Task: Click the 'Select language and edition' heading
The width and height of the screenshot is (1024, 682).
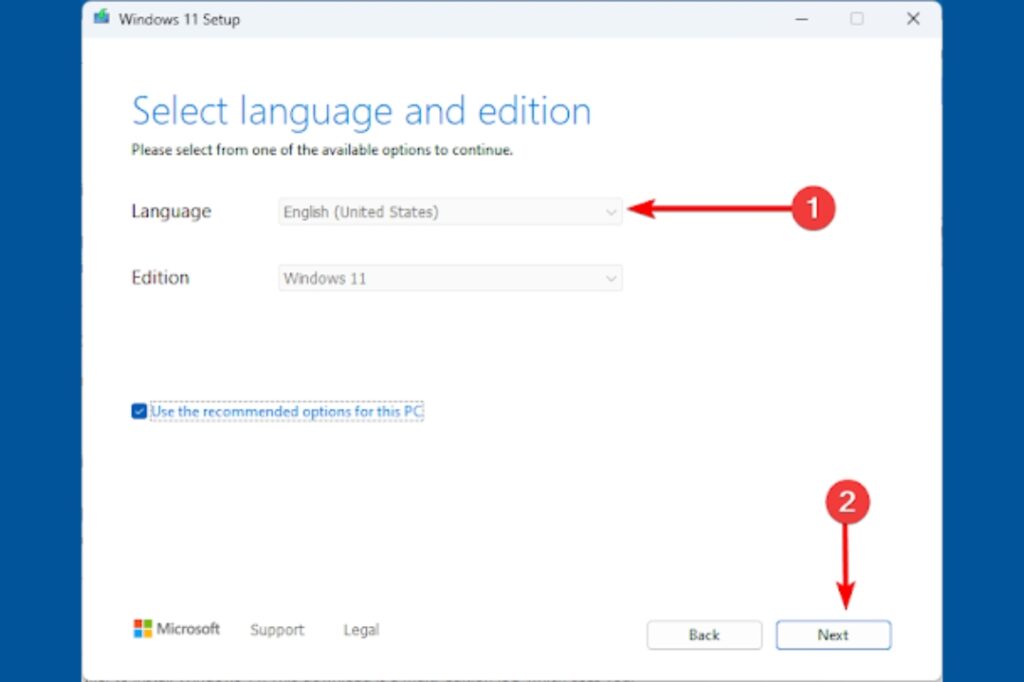Action: 361,111
